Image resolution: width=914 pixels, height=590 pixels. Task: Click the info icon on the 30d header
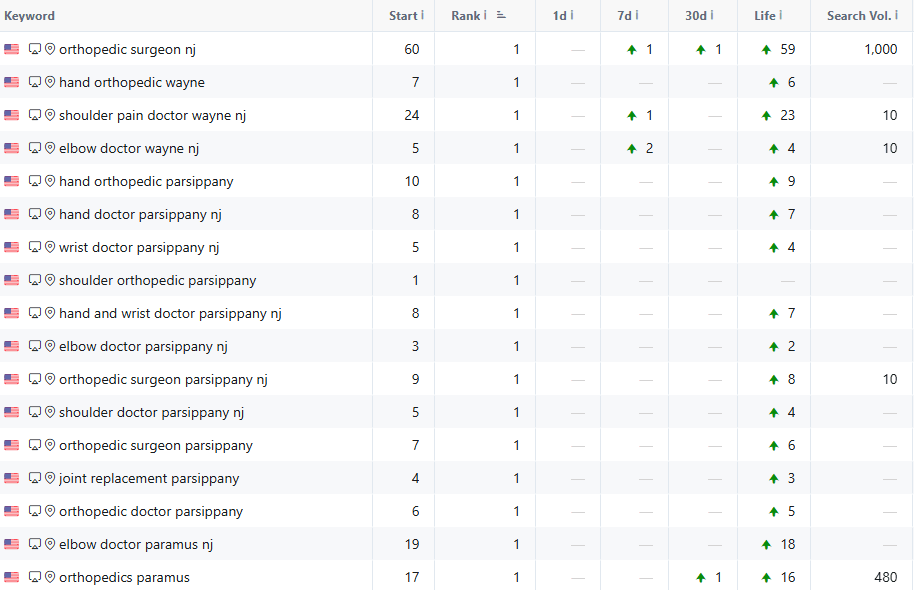(711, 16)
